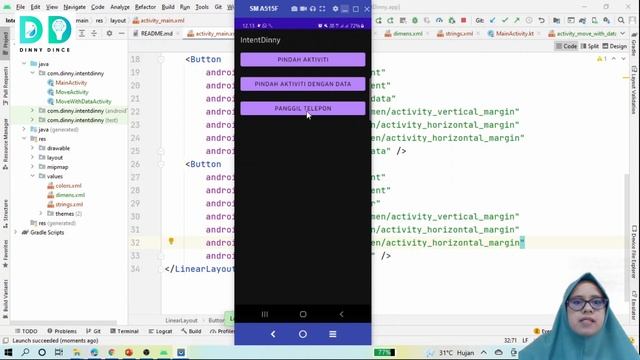Click the yellow lightbulb on line 32
This screenshot has width=640, height=360.
(171, 241)
